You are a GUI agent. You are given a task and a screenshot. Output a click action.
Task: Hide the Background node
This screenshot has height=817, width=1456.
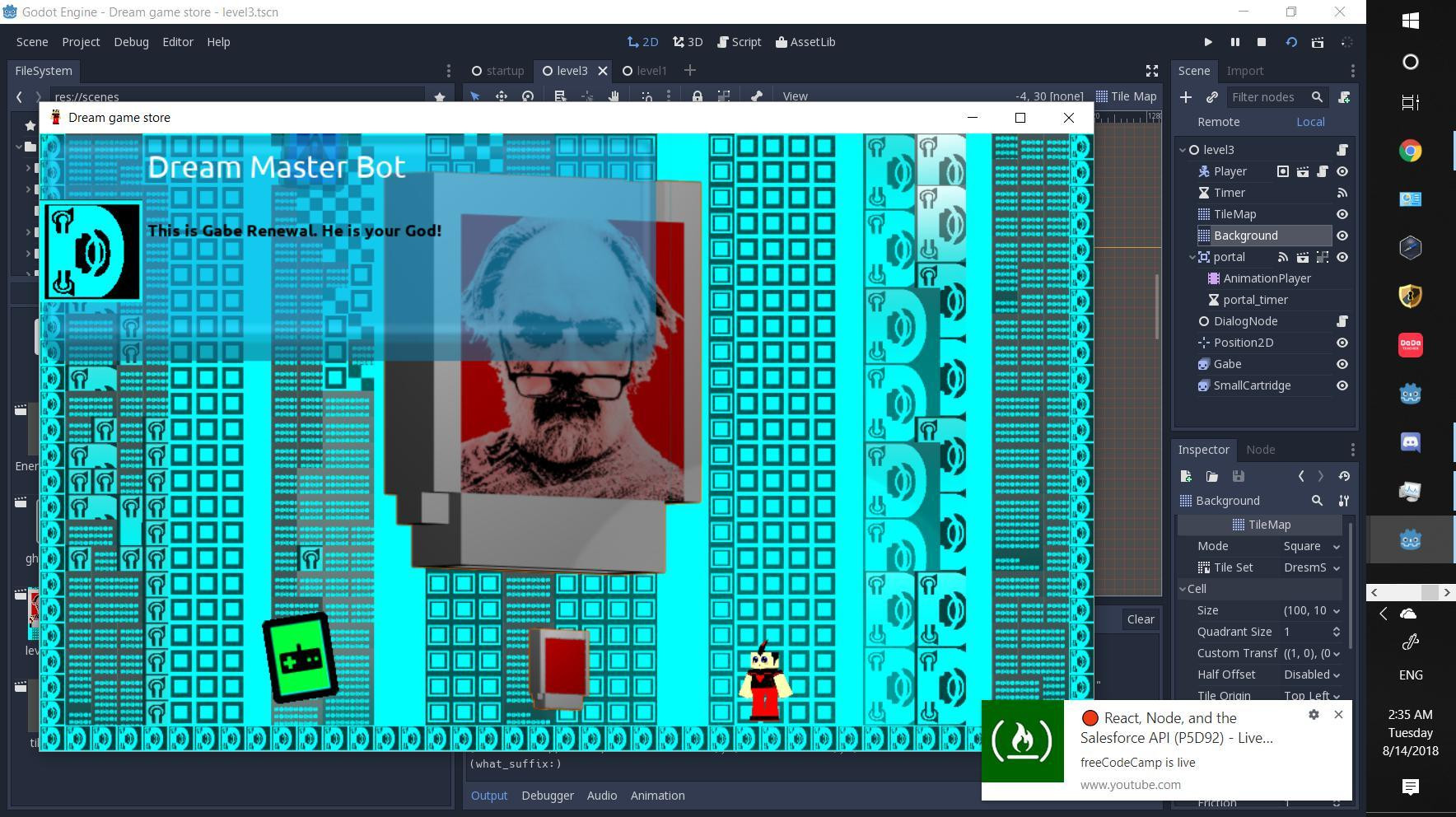pos(1342,236)
